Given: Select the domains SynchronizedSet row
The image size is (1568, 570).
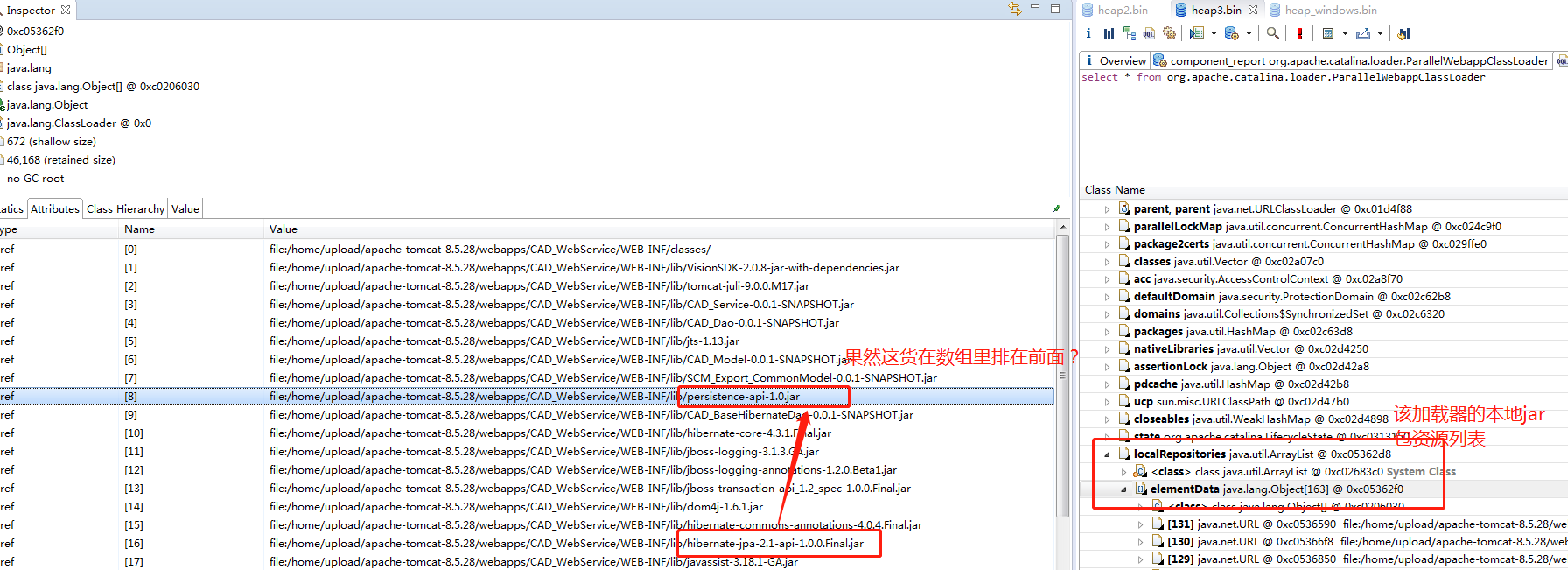Looking at the screenshot, I should (1323, 314).
